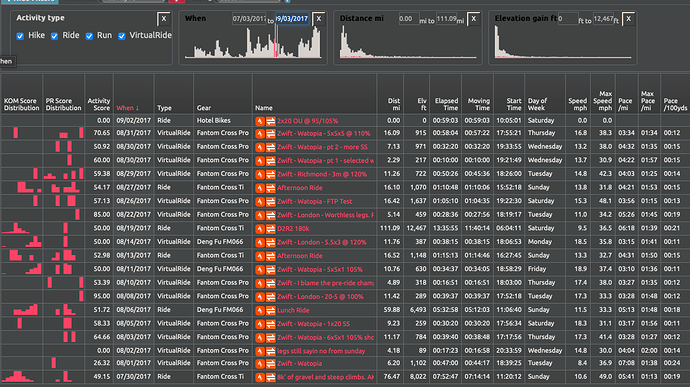Open Strava icon for London Worthless legs row
The height and width of the screenshot is (387, 690).
260,215
